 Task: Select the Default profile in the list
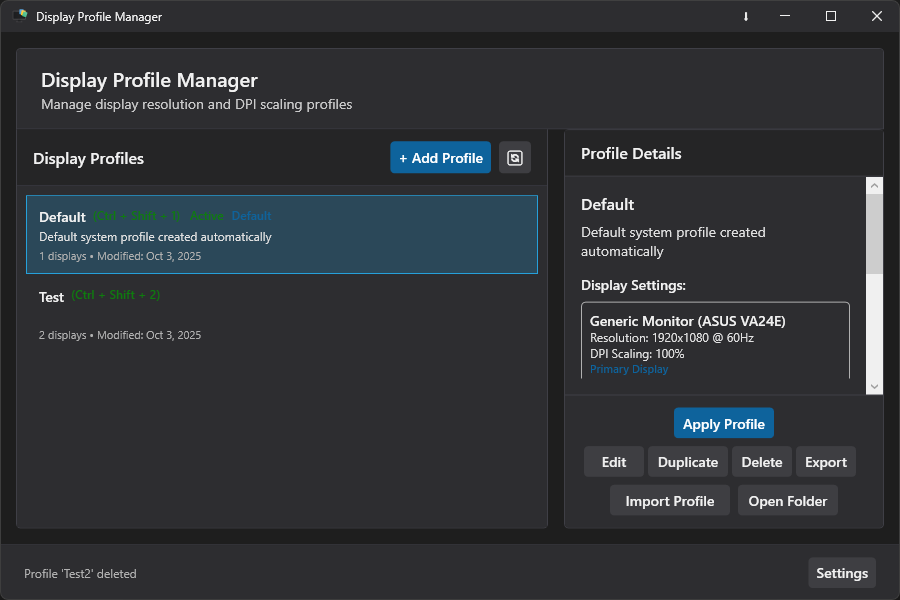(x=282, y=235)
